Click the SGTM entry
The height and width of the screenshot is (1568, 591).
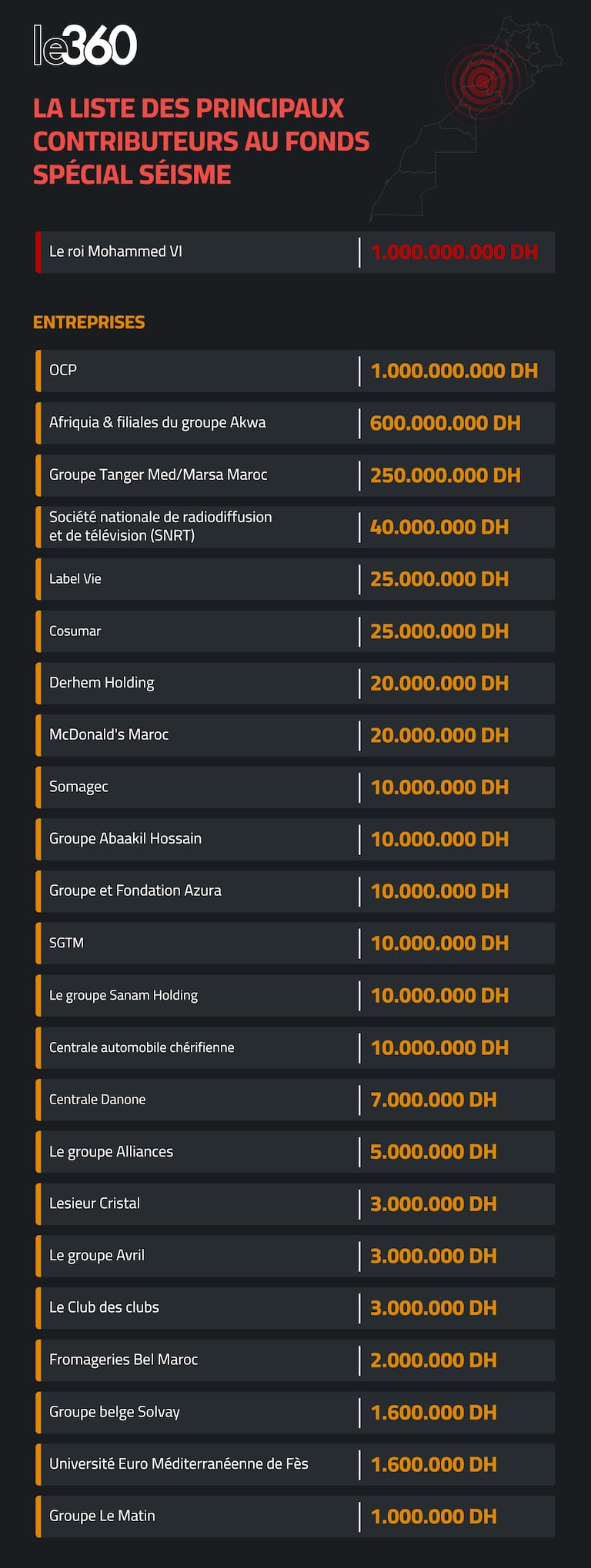(x=66, y=943)
